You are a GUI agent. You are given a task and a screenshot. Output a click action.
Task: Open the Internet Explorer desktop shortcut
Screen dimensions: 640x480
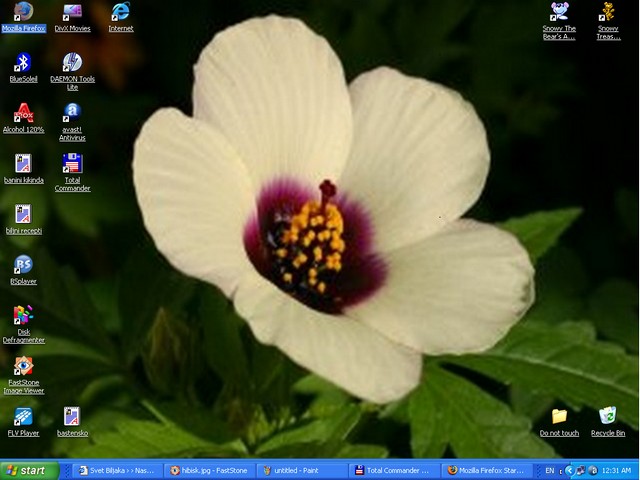(x=121, y=12)
